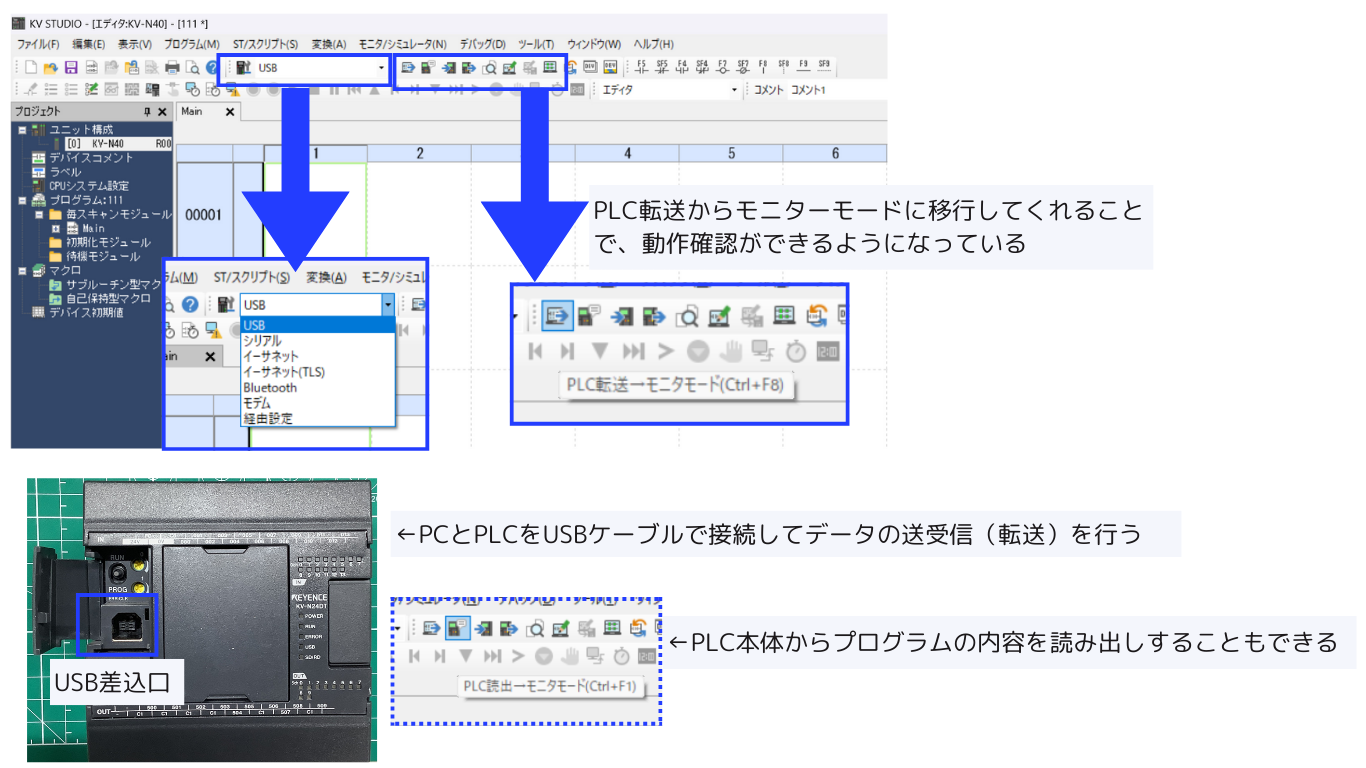Open the エディタ mode dropdown
The image size is (1366, 768).
coord(736,90)
